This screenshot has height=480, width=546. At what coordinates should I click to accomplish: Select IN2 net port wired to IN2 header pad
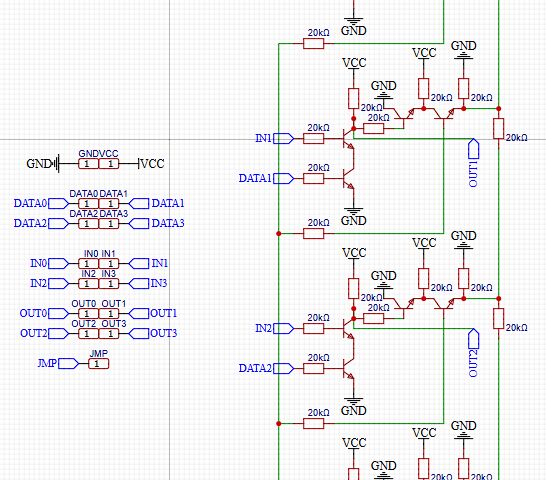(58, 284)
